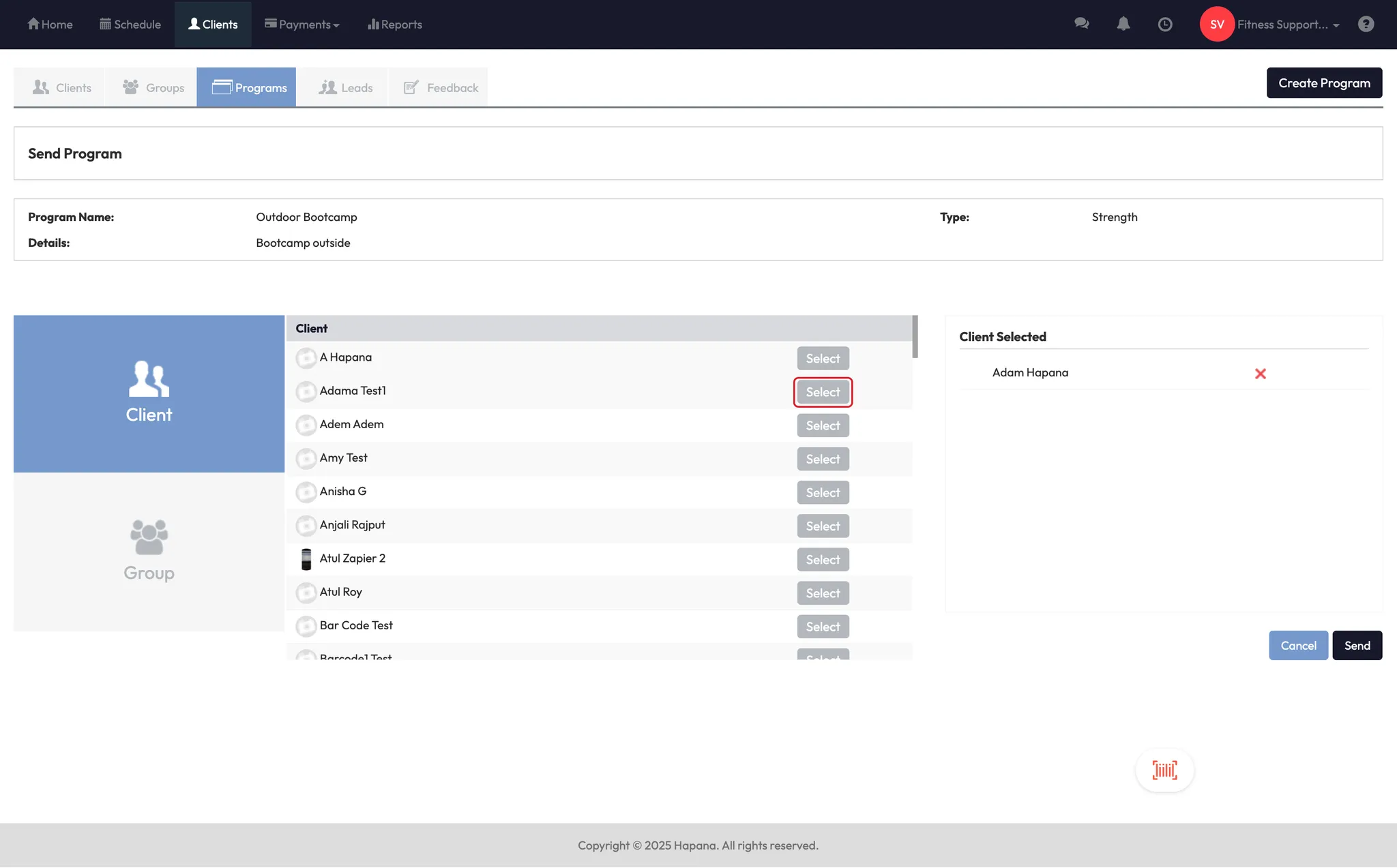Image resolution: width=1397 pixels, height=868 pixels.
Task: Click Atul Zapier 2 profile thumbnail
Action: coord(306,559)
